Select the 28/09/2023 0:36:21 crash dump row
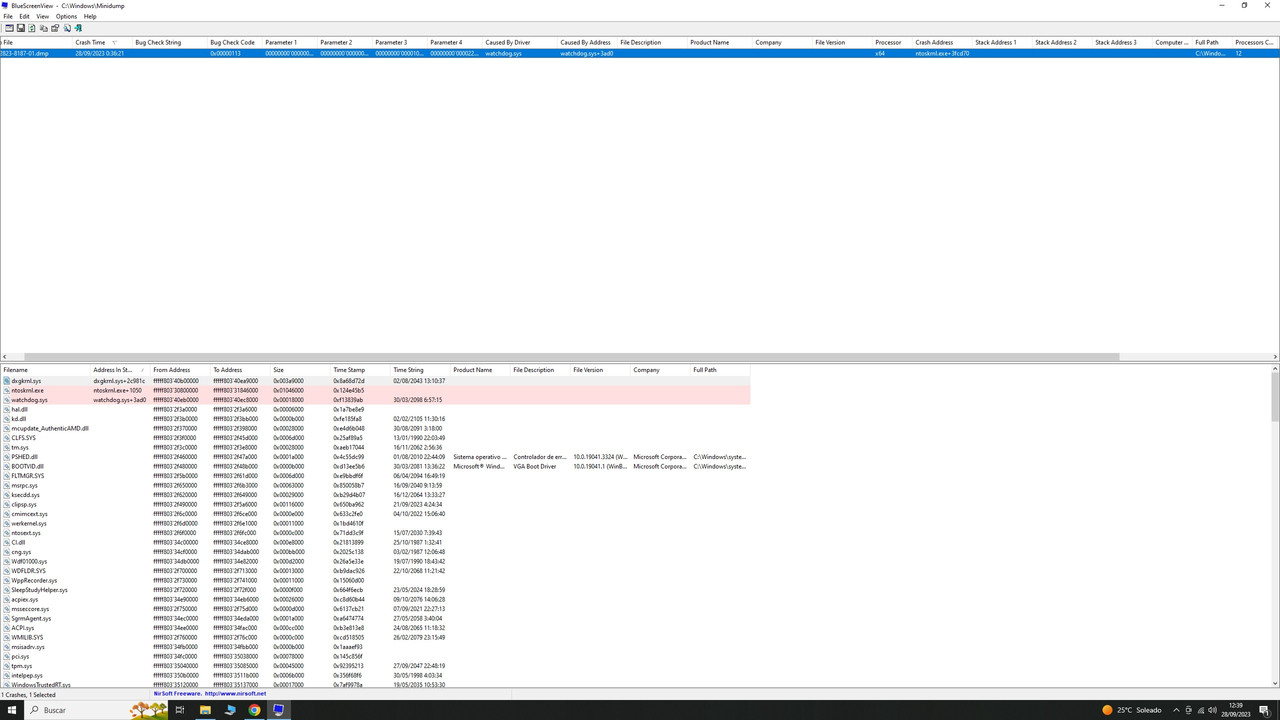The width and height of the screenshot is (1280, 720). pyautogui.click(x=640, y=53)
